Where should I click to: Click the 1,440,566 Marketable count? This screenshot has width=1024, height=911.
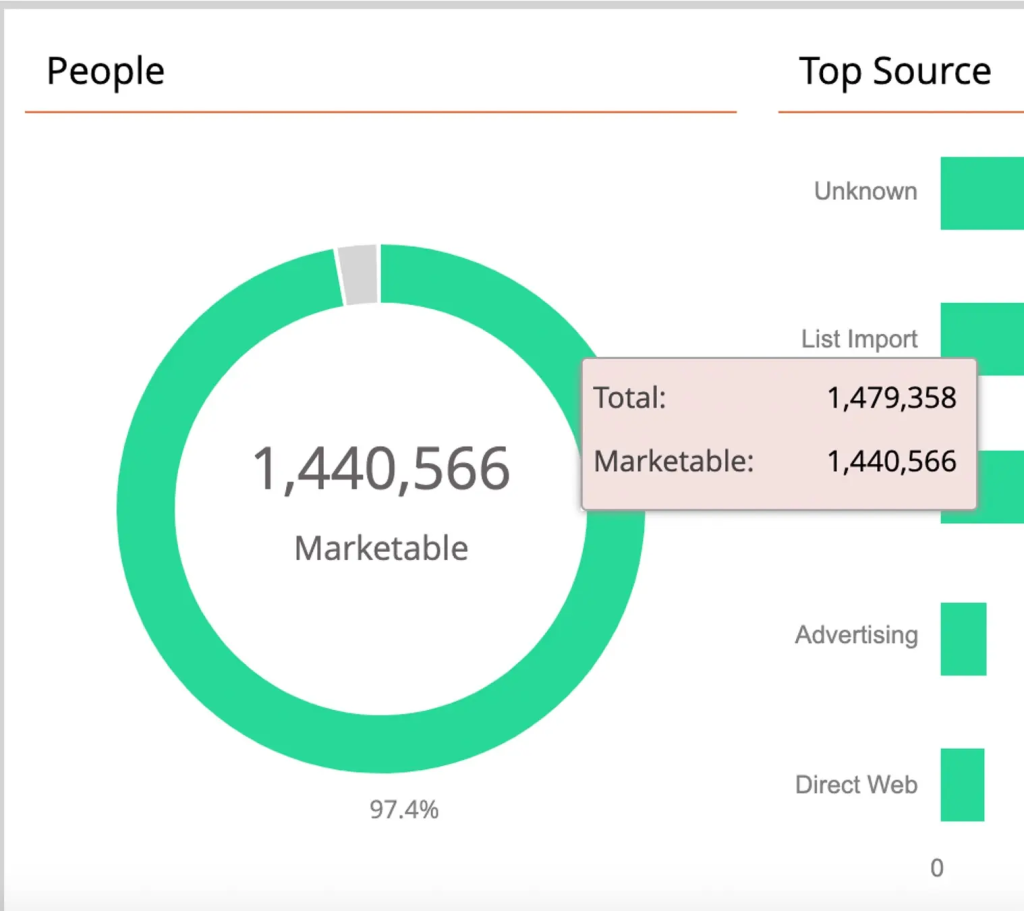pyautogui.click(x=381, y=467)
